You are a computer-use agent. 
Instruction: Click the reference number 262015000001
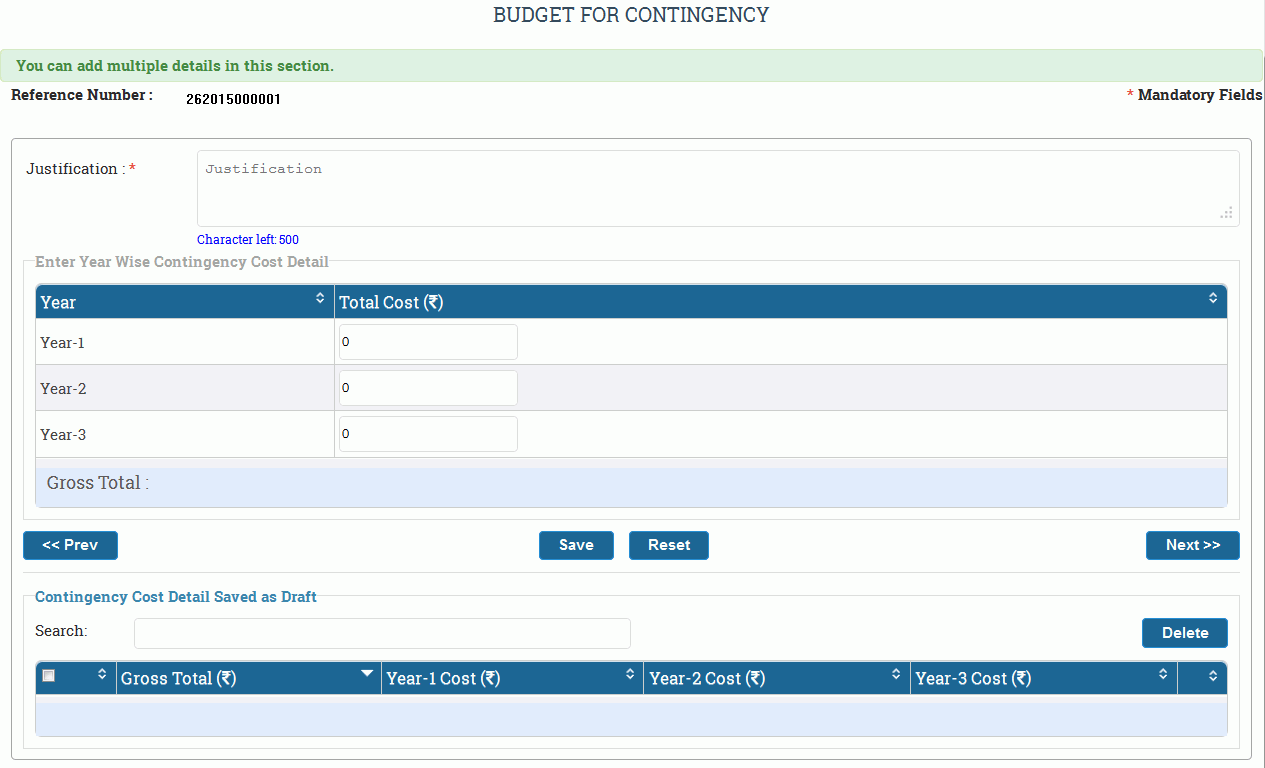[x=233, y=100]
